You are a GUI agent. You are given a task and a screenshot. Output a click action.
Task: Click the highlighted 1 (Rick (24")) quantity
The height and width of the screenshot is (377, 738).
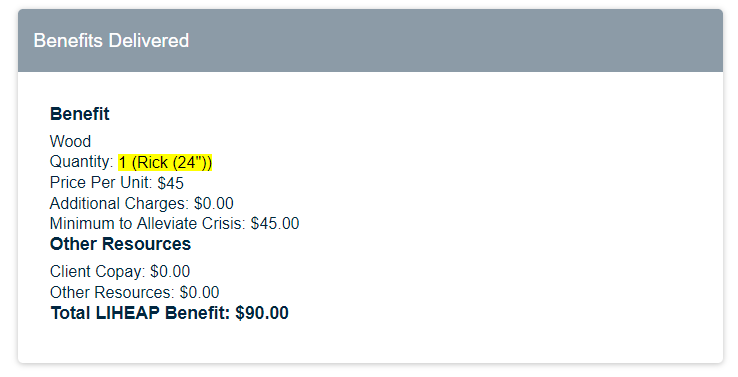[165, 162]
